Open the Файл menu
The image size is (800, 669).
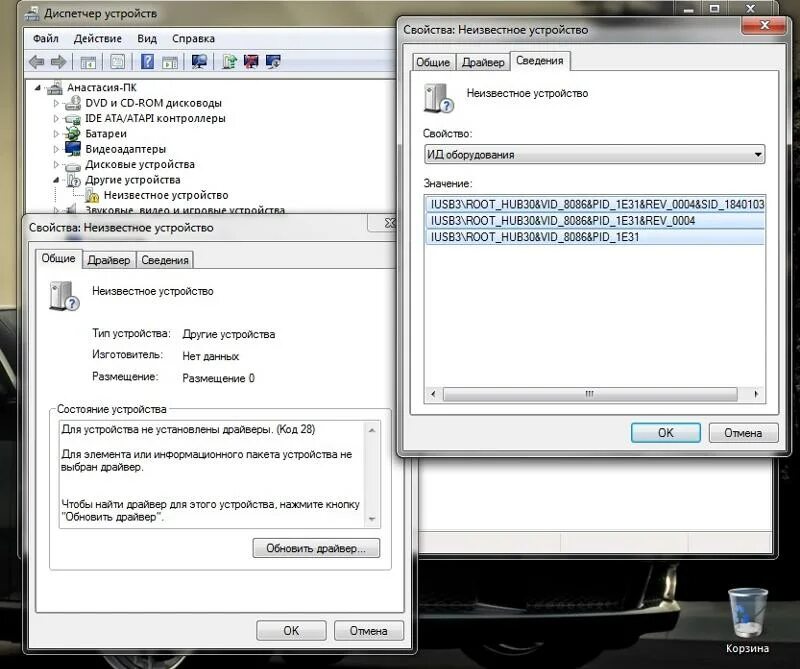point(46,39)
